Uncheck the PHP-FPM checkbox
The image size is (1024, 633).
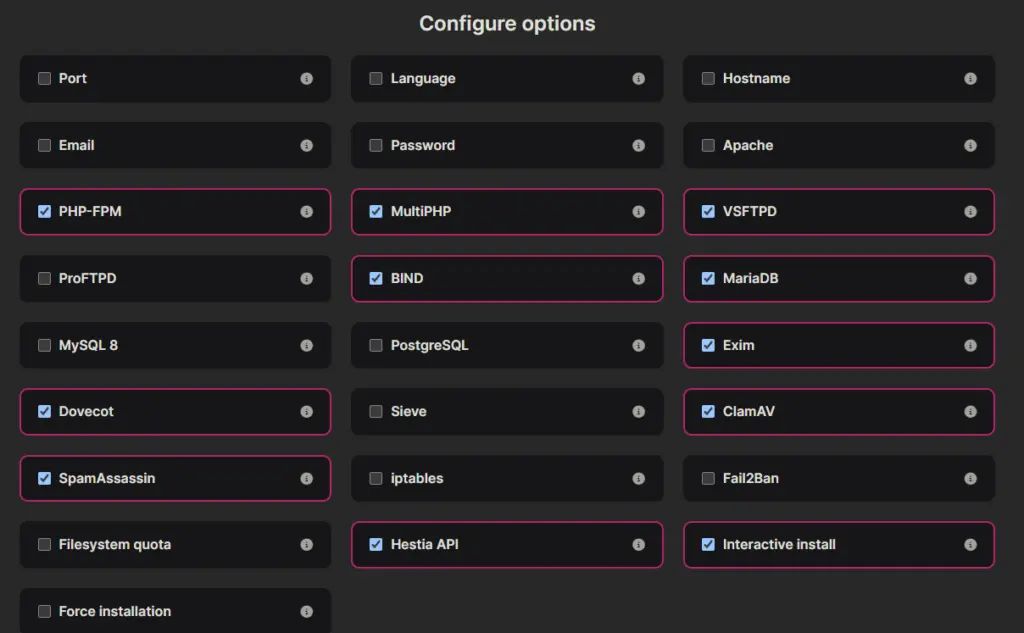(x=44, y=211)
